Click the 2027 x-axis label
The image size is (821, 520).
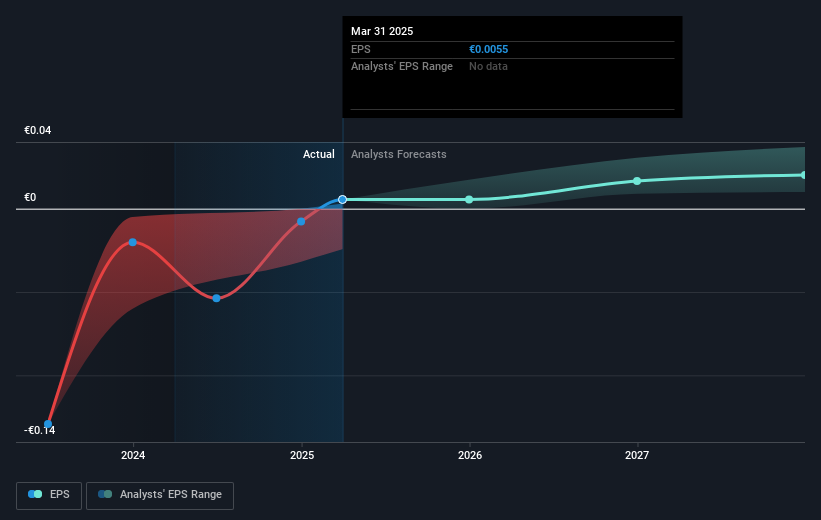click(637, 455)
